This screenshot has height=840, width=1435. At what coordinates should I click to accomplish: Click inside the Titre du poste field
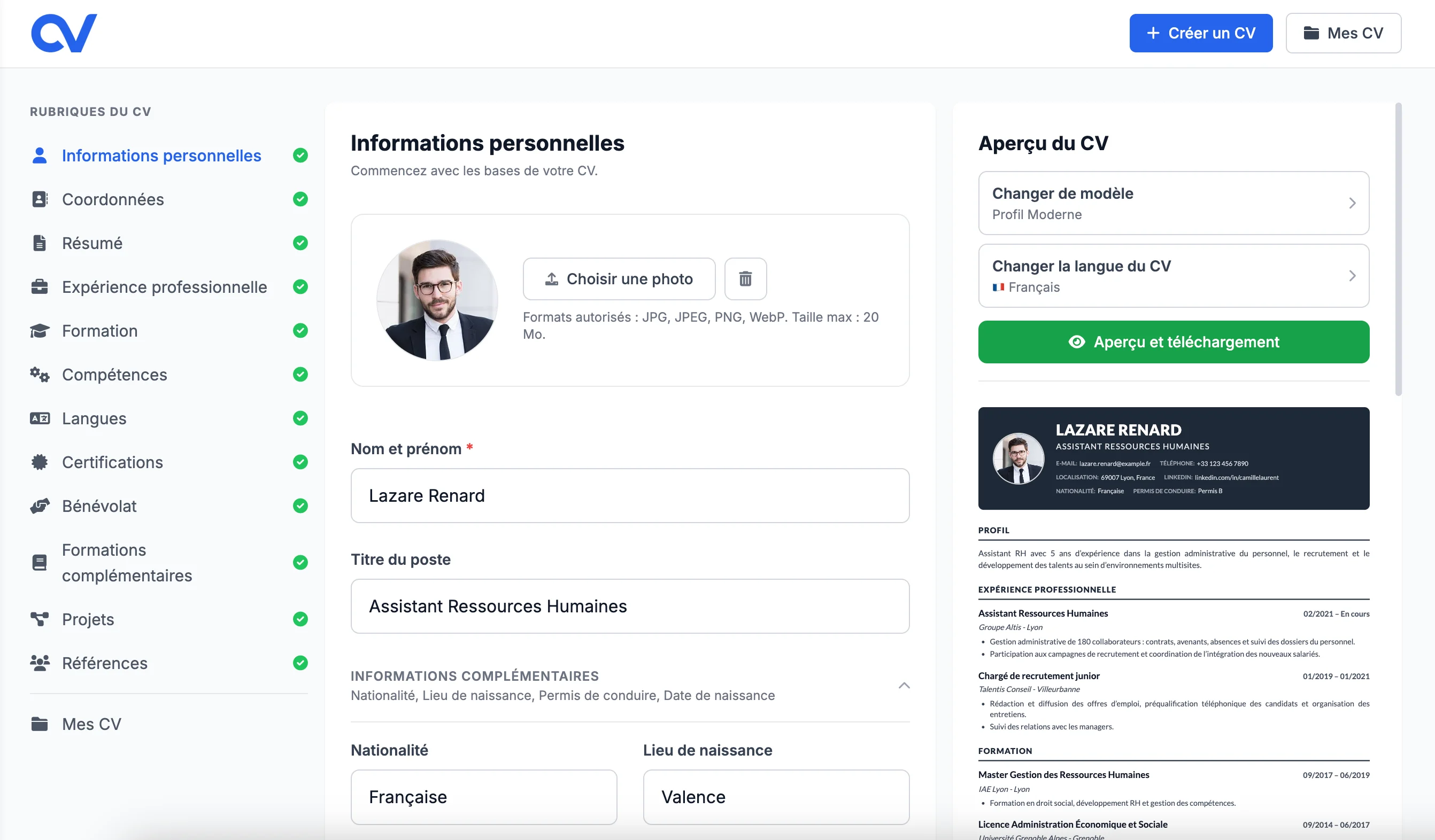pos(630,606)
